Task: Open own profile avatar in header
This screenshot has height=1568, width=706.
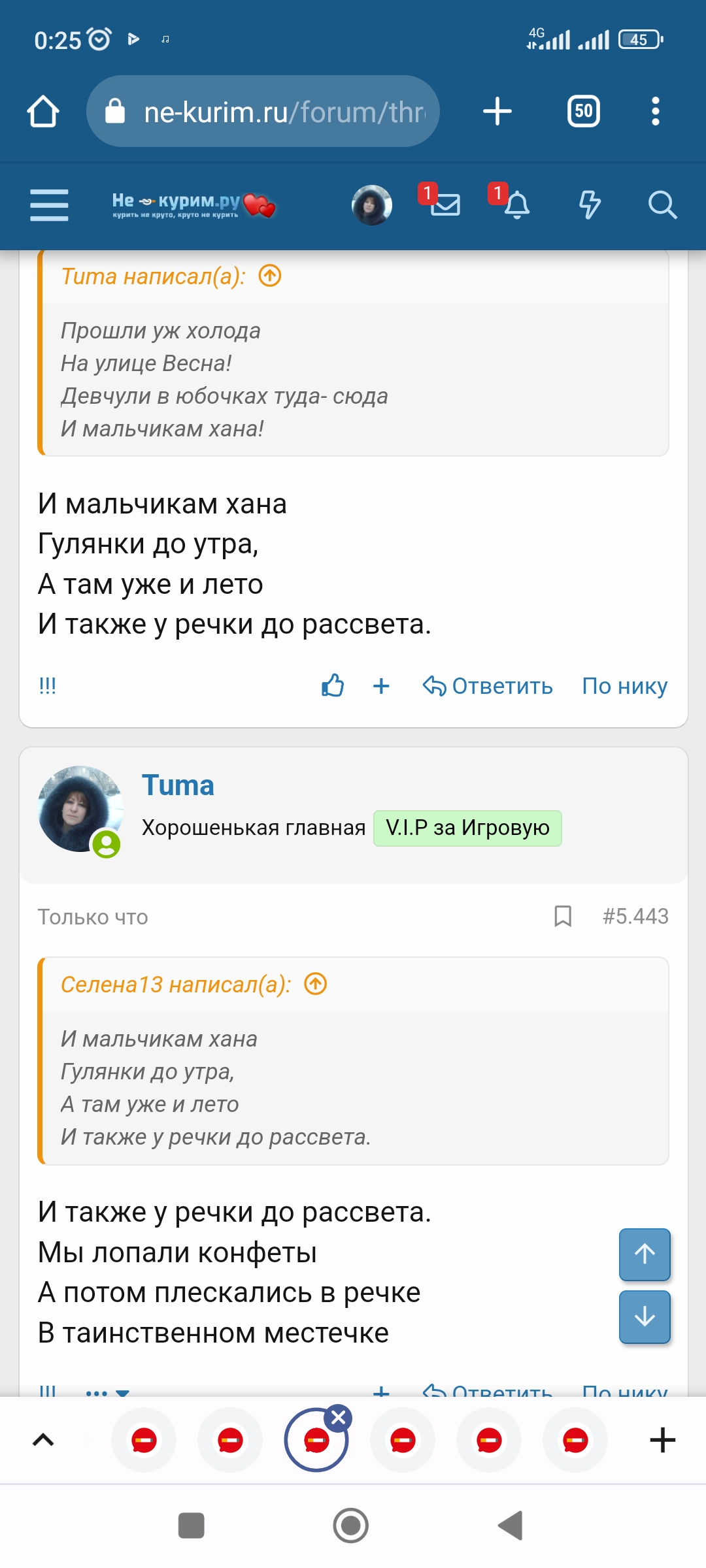Action: 372,205
